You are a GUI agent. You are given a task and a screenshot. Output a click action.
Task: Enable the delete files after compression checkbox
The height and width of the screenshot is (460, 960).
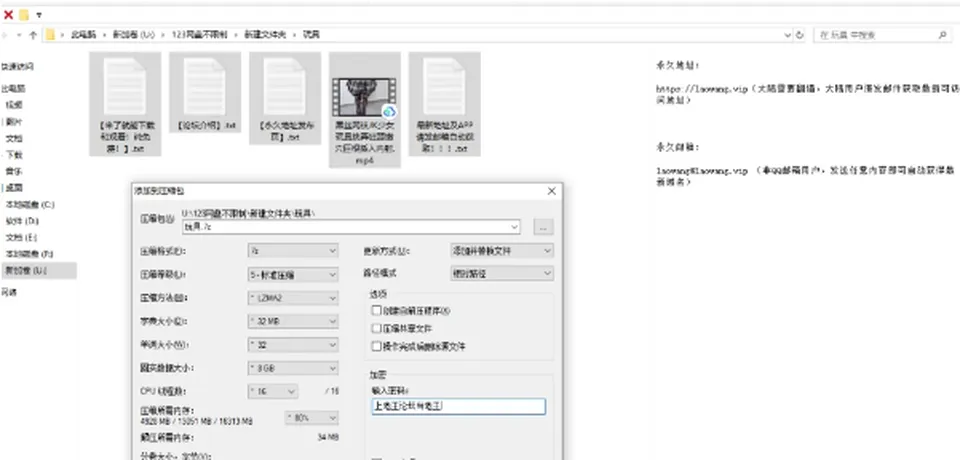click(x=377, y=346)
